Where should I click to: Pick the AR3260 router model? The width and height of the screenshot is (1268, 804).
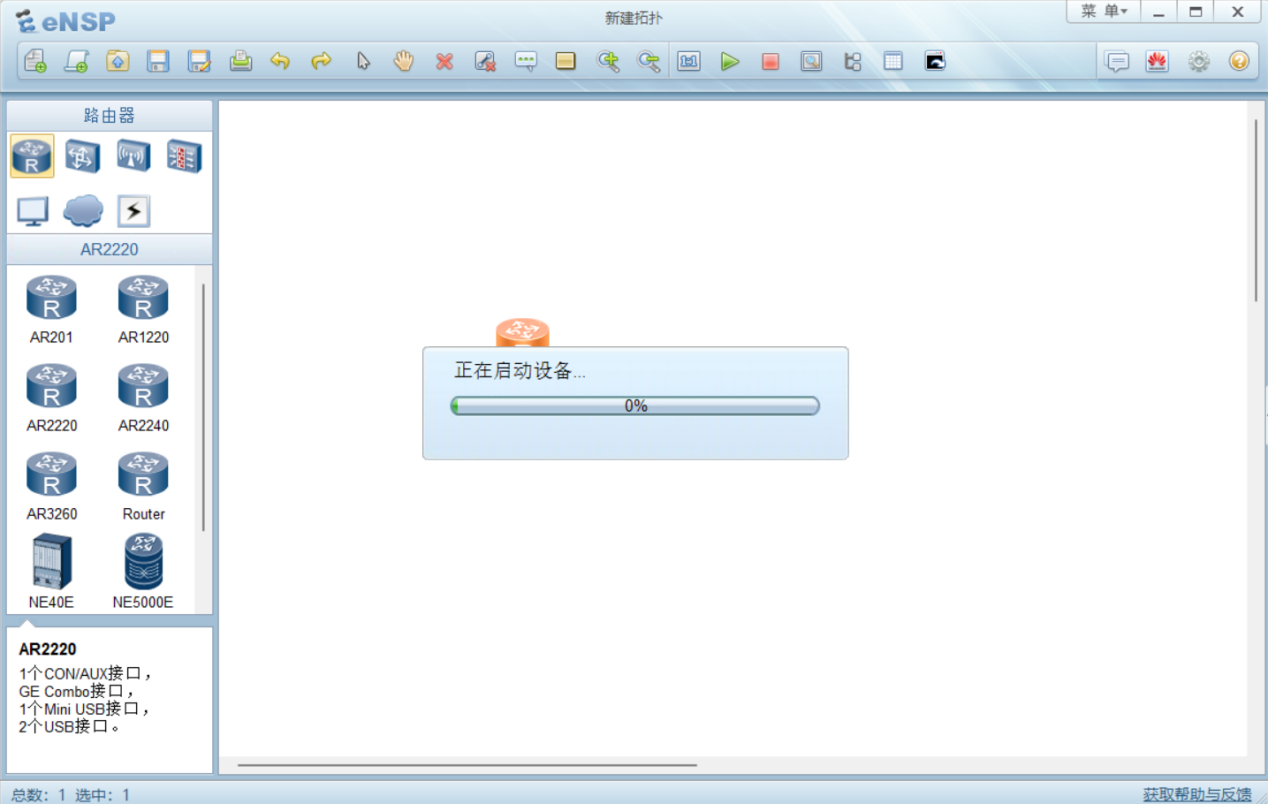[x=51, y=487]
